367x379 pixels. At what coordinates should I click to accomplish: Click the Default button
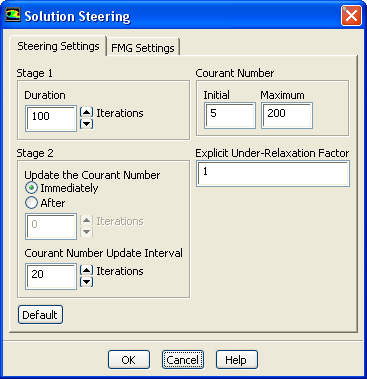(40, 315)
